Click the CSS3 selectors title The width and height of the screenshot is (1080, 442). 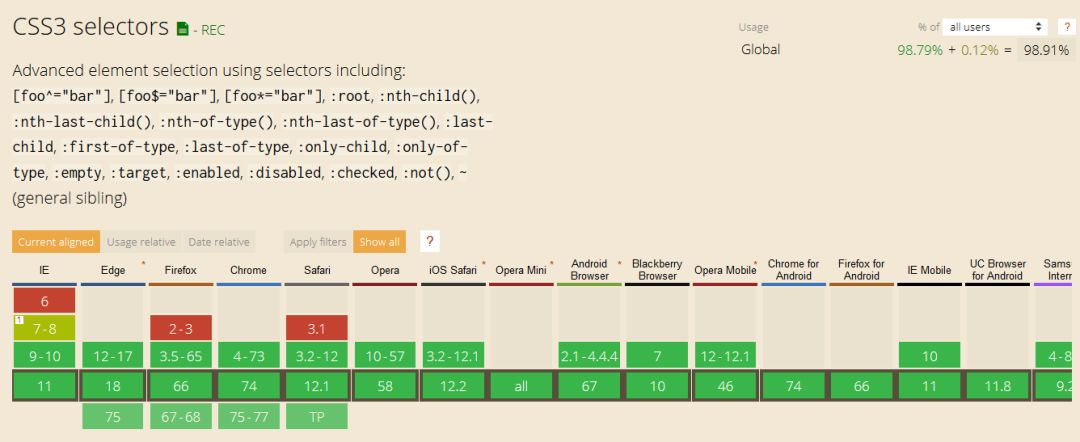click(91, 27)
